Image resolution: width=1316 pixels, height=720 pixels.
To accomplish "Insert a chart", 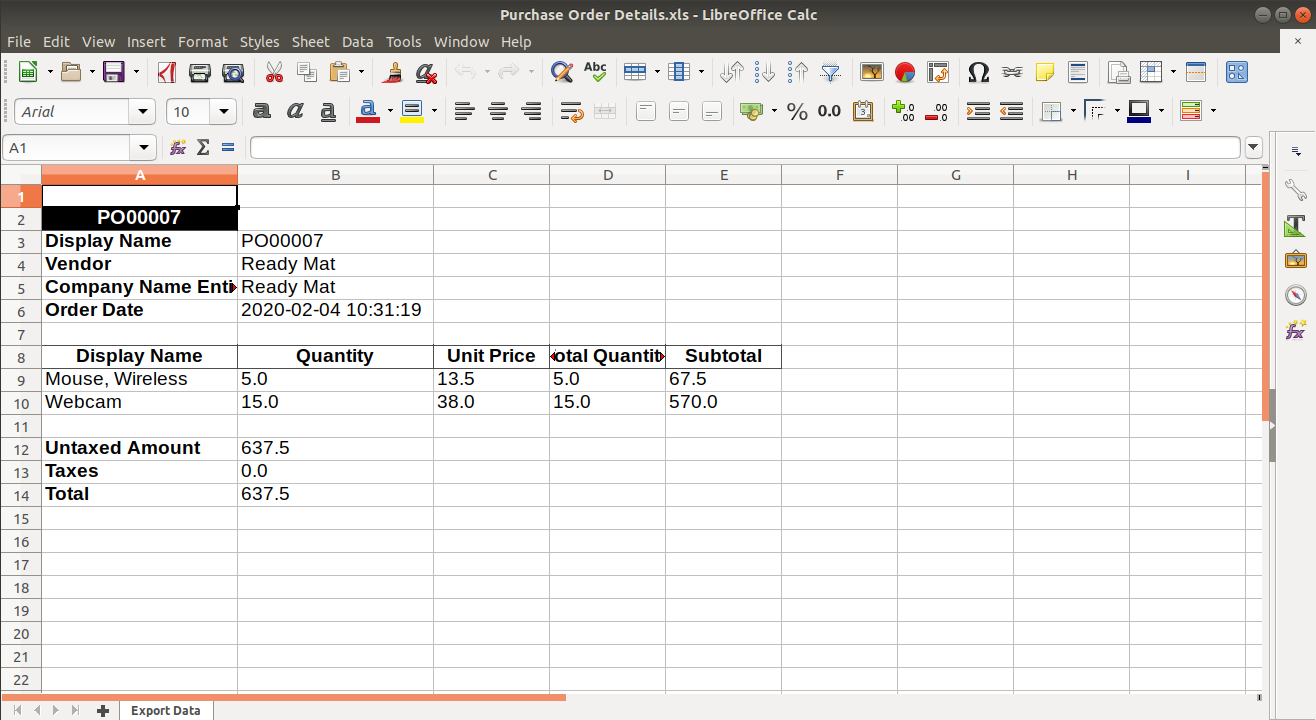I will pos(905,72).
